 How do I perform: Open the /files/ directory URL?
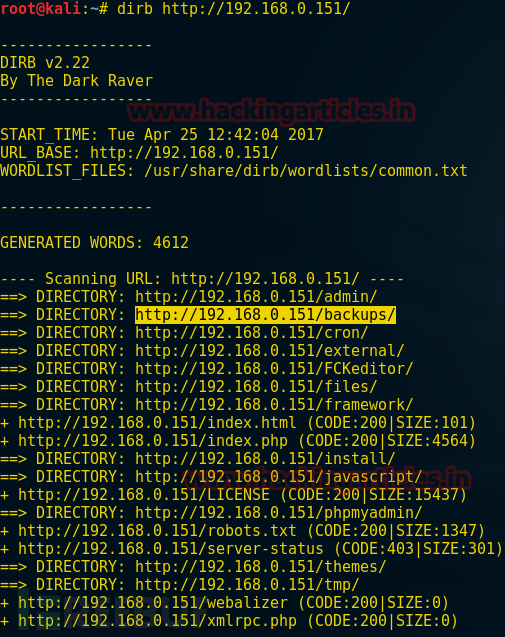[x=256, y=386]
